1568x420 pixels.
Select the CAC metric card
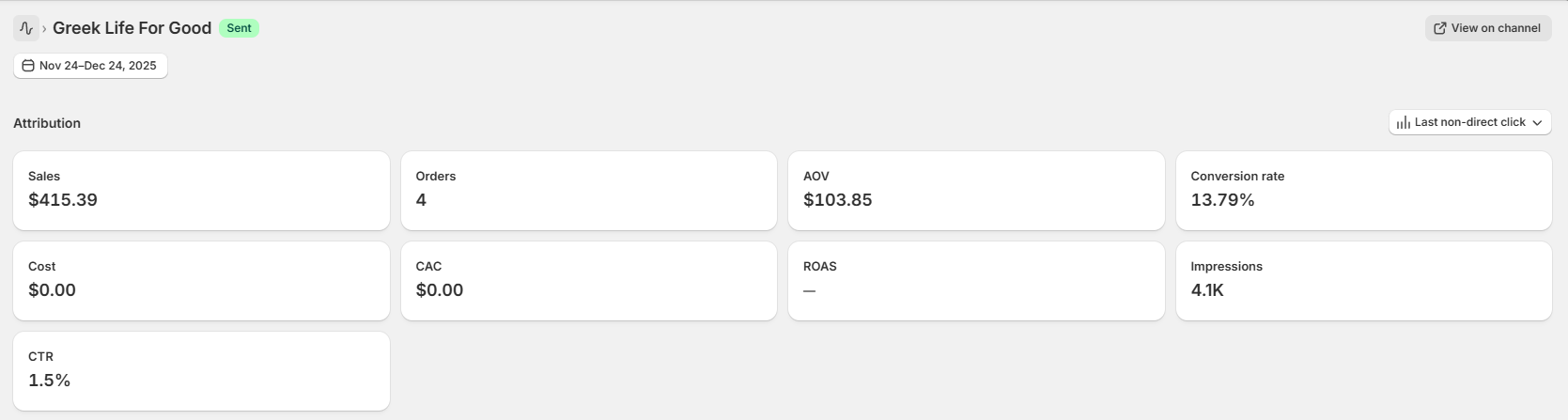click(x=588, y=280)
